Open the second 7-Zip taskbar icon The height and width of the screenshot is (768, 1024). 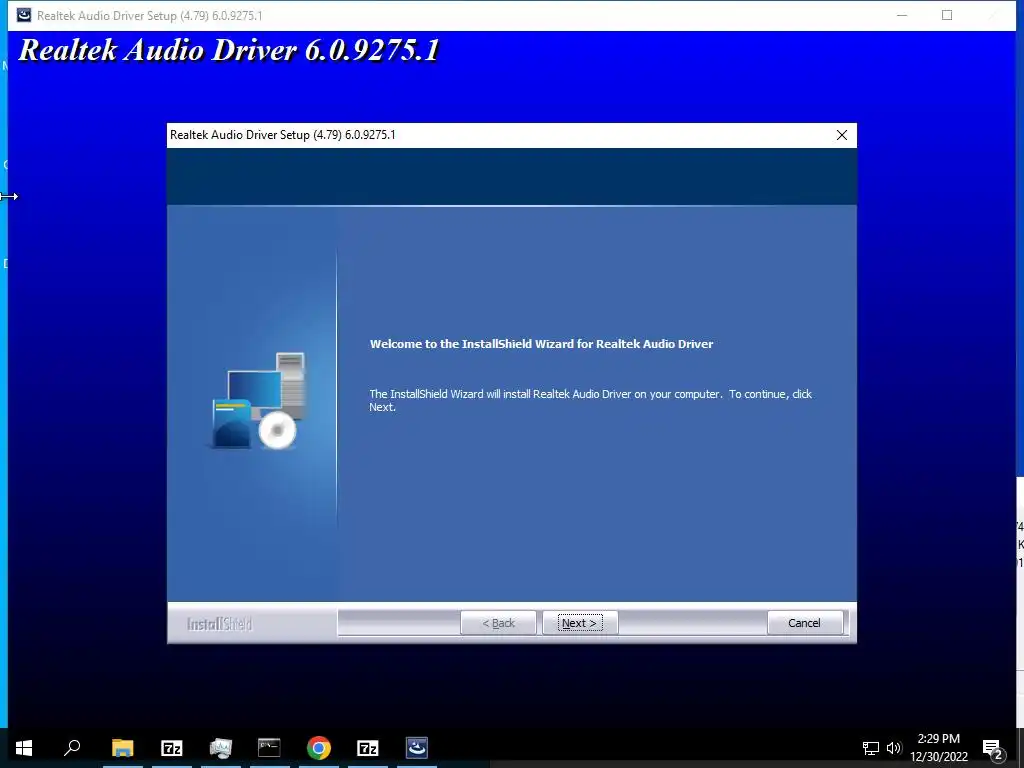pyautogui.click(x=368, y=748)
